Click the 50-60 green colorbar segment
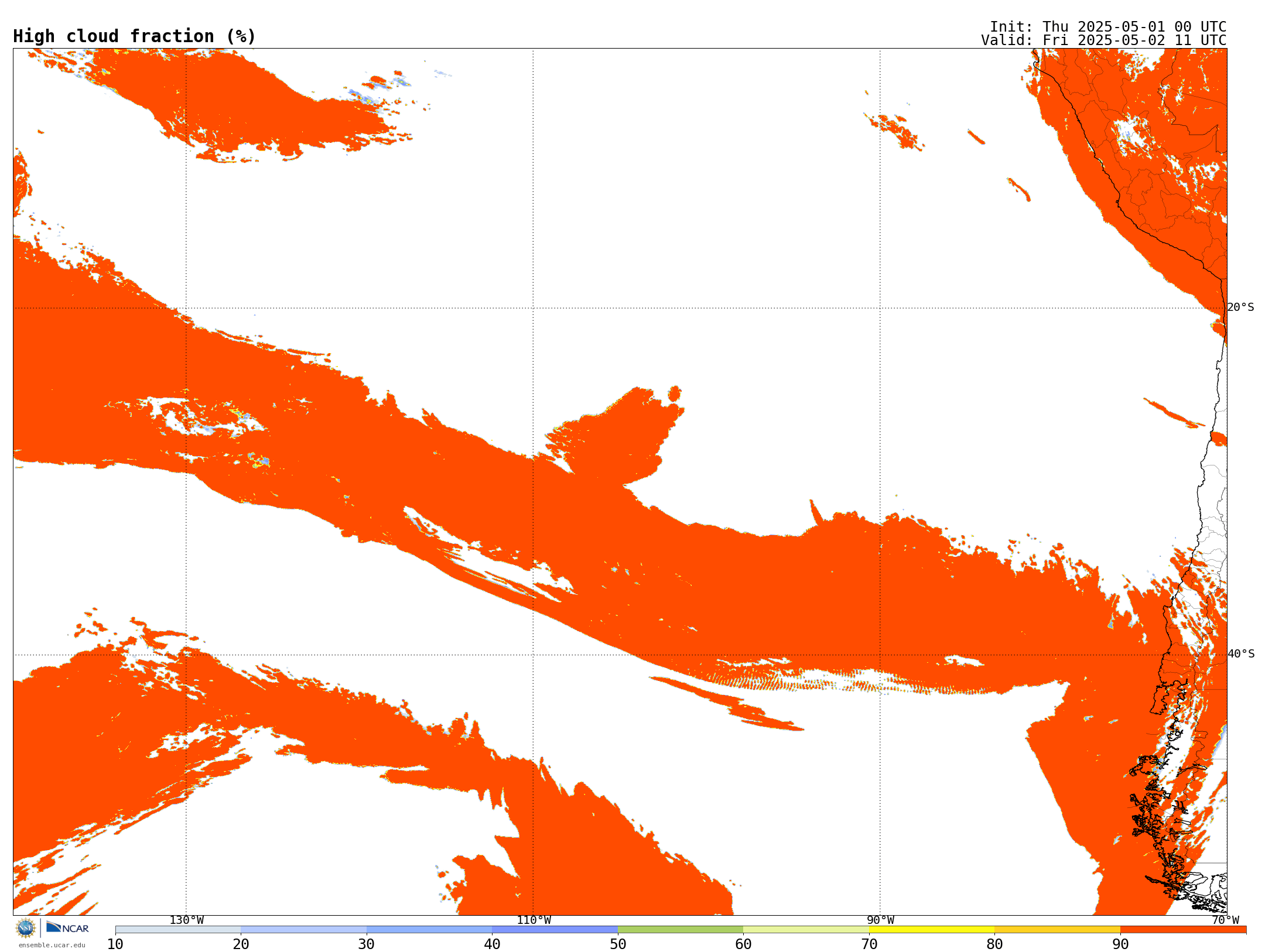Viewport: 1265px width, 952px height. pyautogui.click(x=681, y=930)
